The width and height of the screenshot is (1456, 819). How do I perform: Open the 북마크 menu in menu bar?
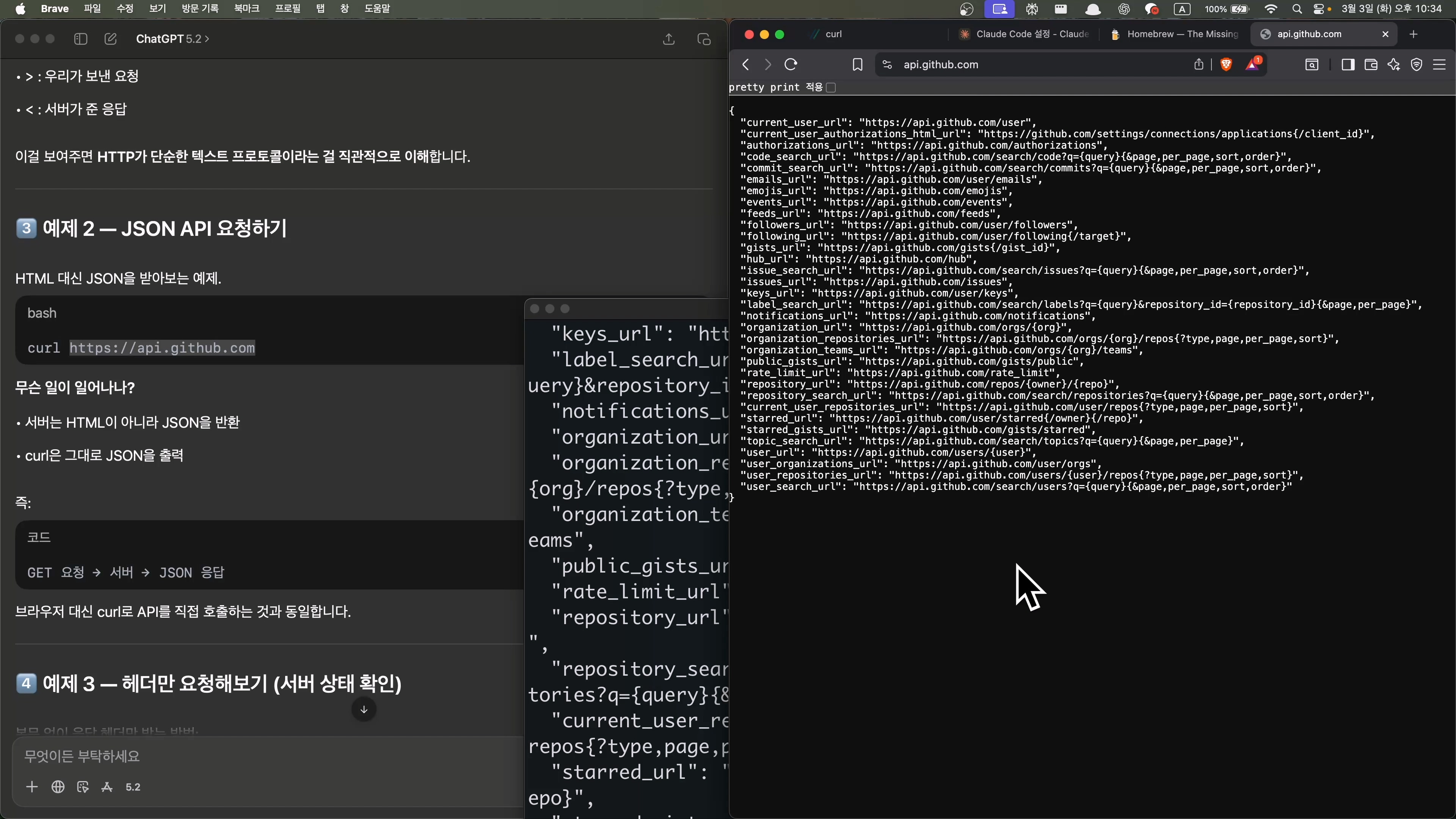(x=246, y=8)
